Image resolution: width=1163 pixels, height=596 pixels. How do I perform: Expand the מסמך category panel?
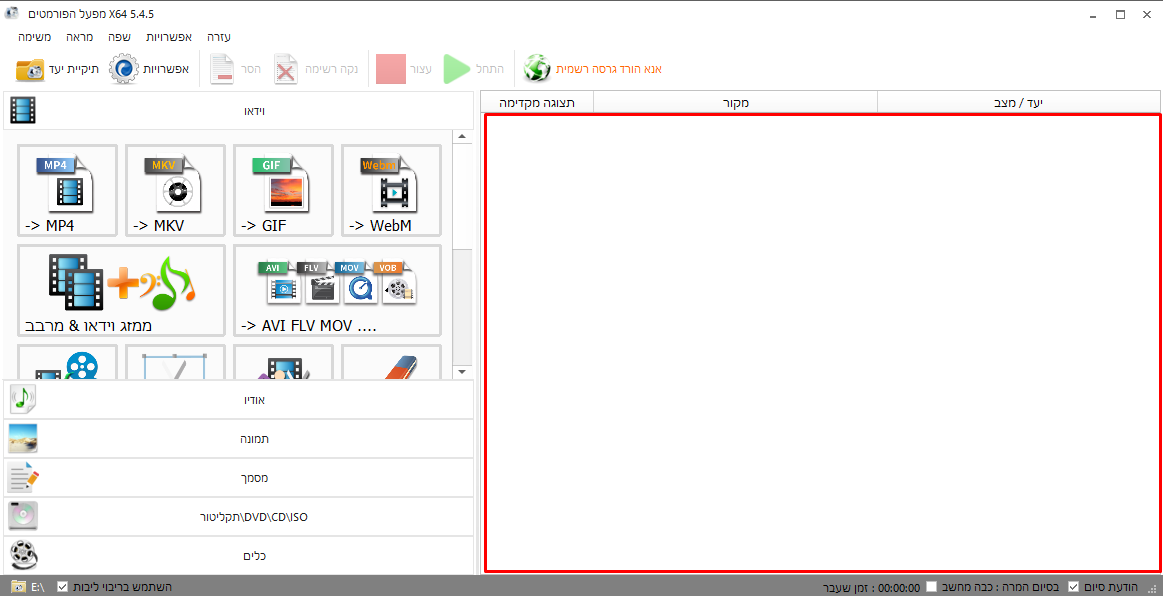pyautogui.click(x=238, y=477)
